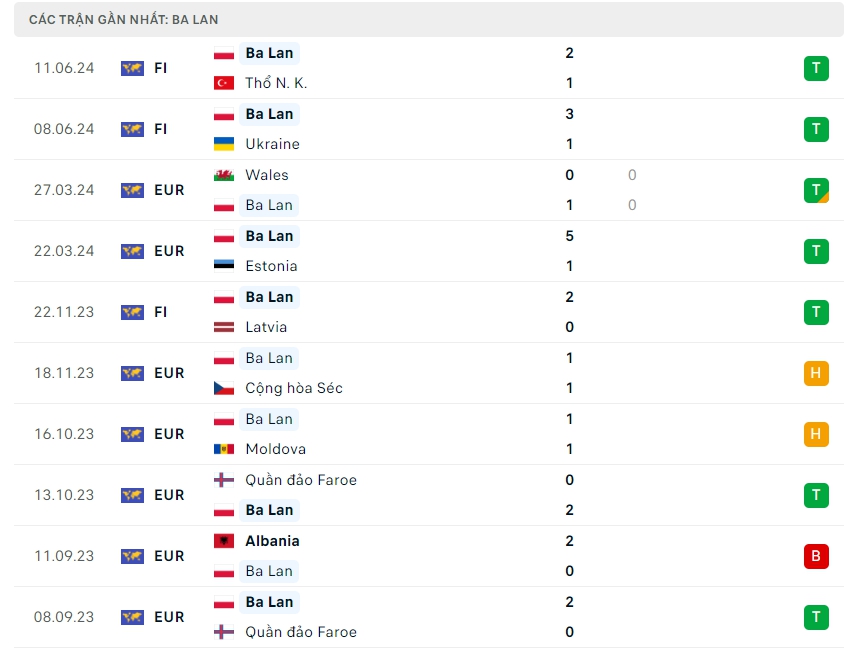The height and width of the screenshot is (650, 859).
Task: Click the H draw badge for 18.11.23
Action: (816, 373)
